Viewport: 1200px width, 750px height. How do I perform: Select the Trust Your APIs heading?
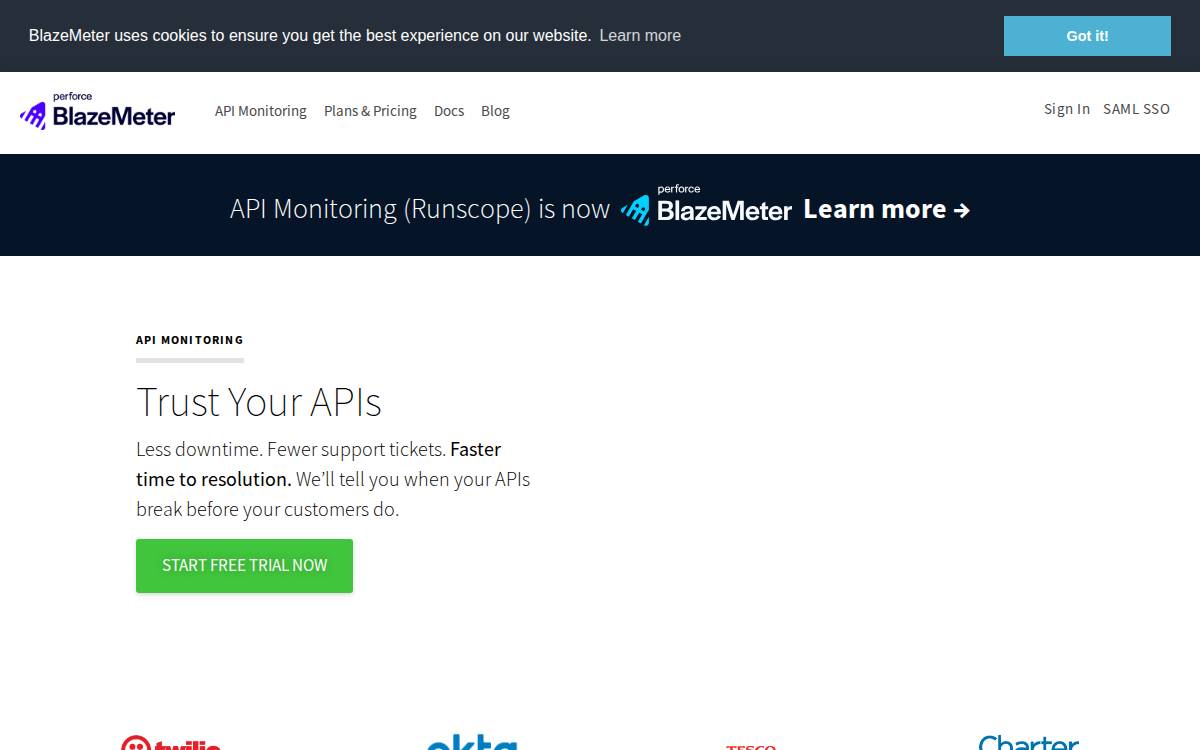pos(259,402)
